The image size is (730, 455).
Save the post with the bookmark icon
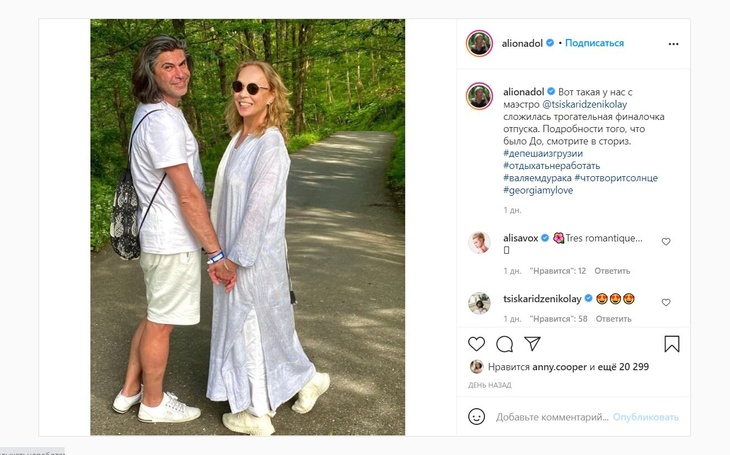(672, 344)
